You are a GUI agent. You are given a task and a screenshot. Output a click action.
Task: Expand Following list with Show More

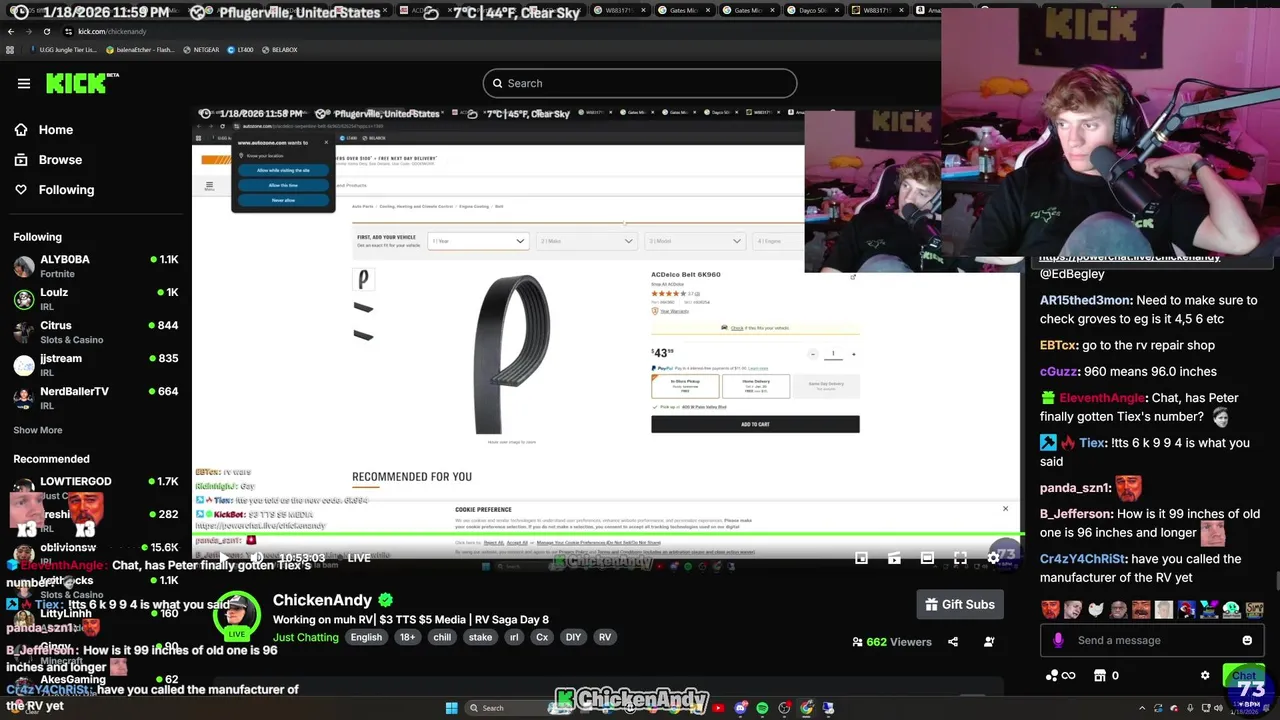pyautogui.click(x=38, y=430)
